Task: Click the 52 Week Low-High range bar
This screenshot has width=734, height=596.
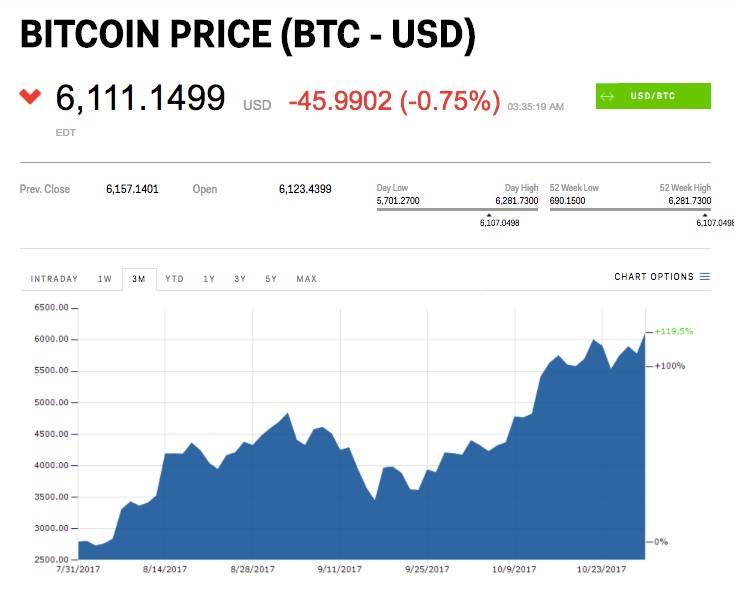Action: tap(630, 208)
